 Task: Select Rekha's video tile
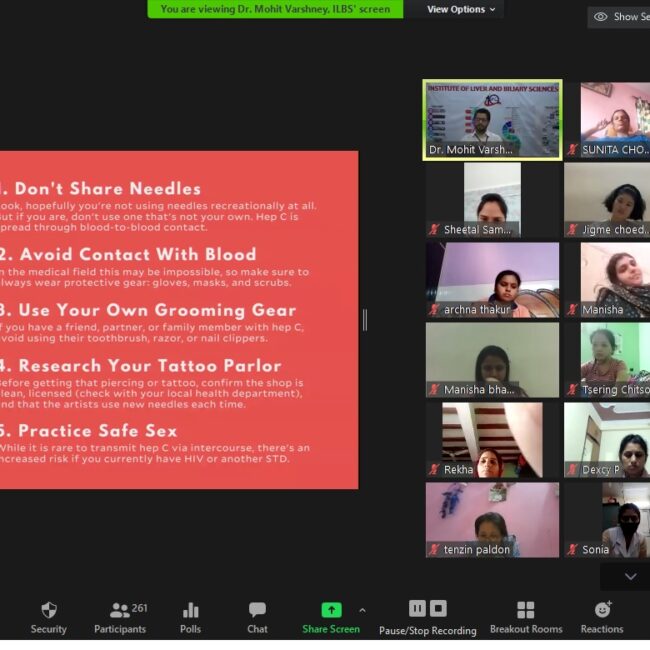(x=492, y=440)
